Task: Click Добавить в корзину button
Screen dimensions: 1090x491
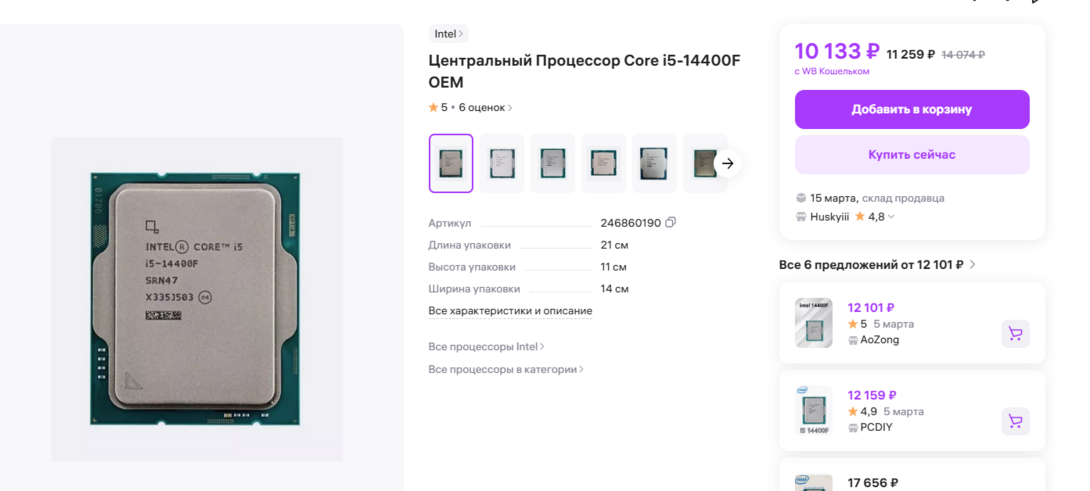Action: click(x=911, y=109)
